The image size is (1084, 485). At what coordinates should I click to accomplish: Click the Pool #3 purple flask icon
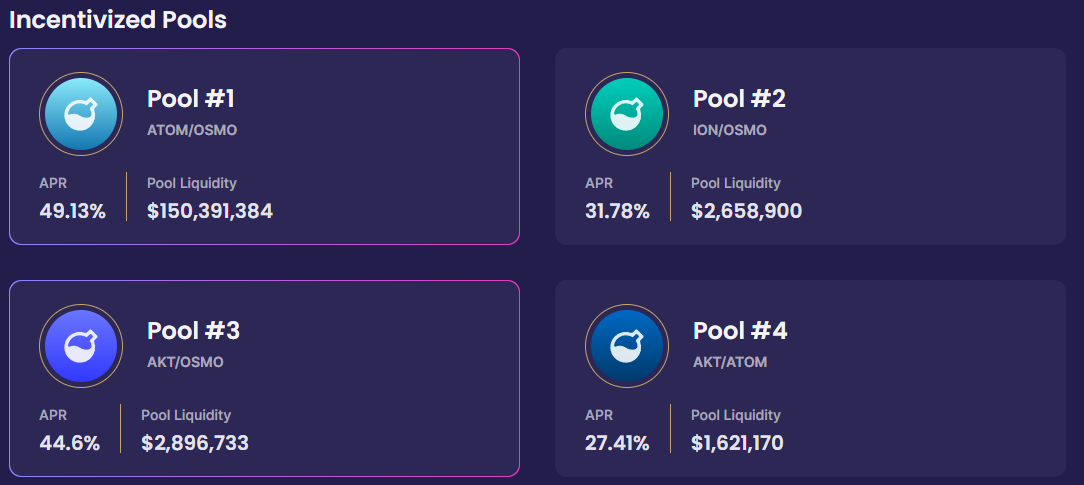pos(81,346)
